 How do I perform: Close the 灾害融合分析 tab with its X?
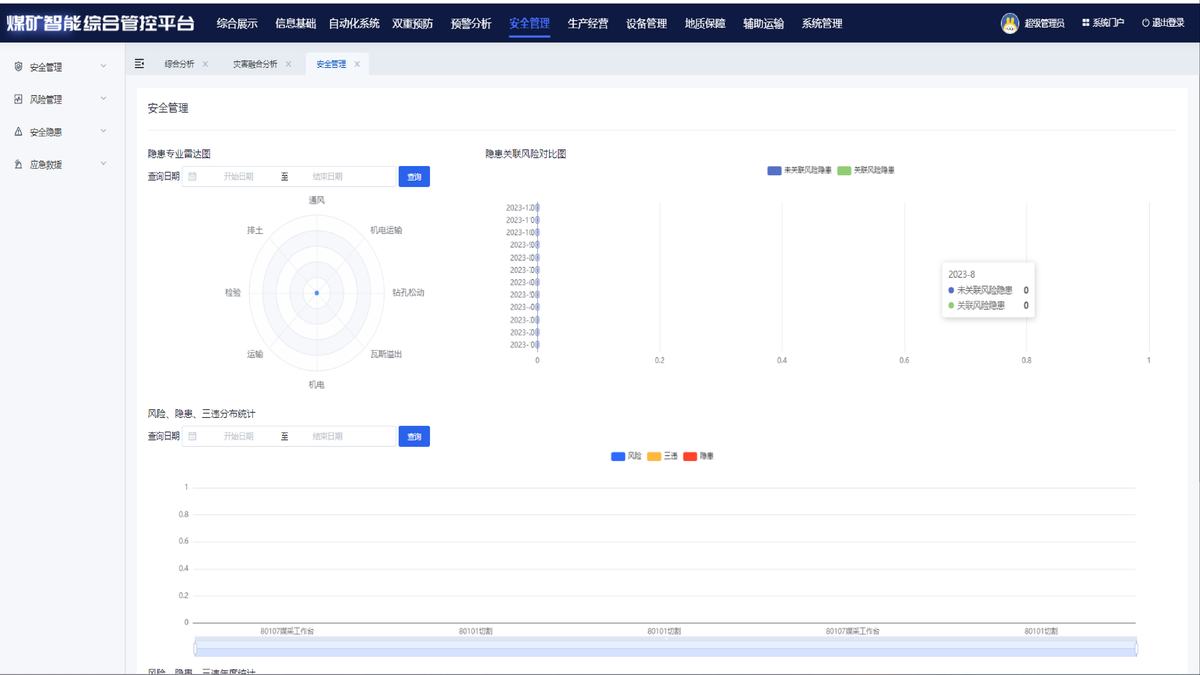(288, 64)
